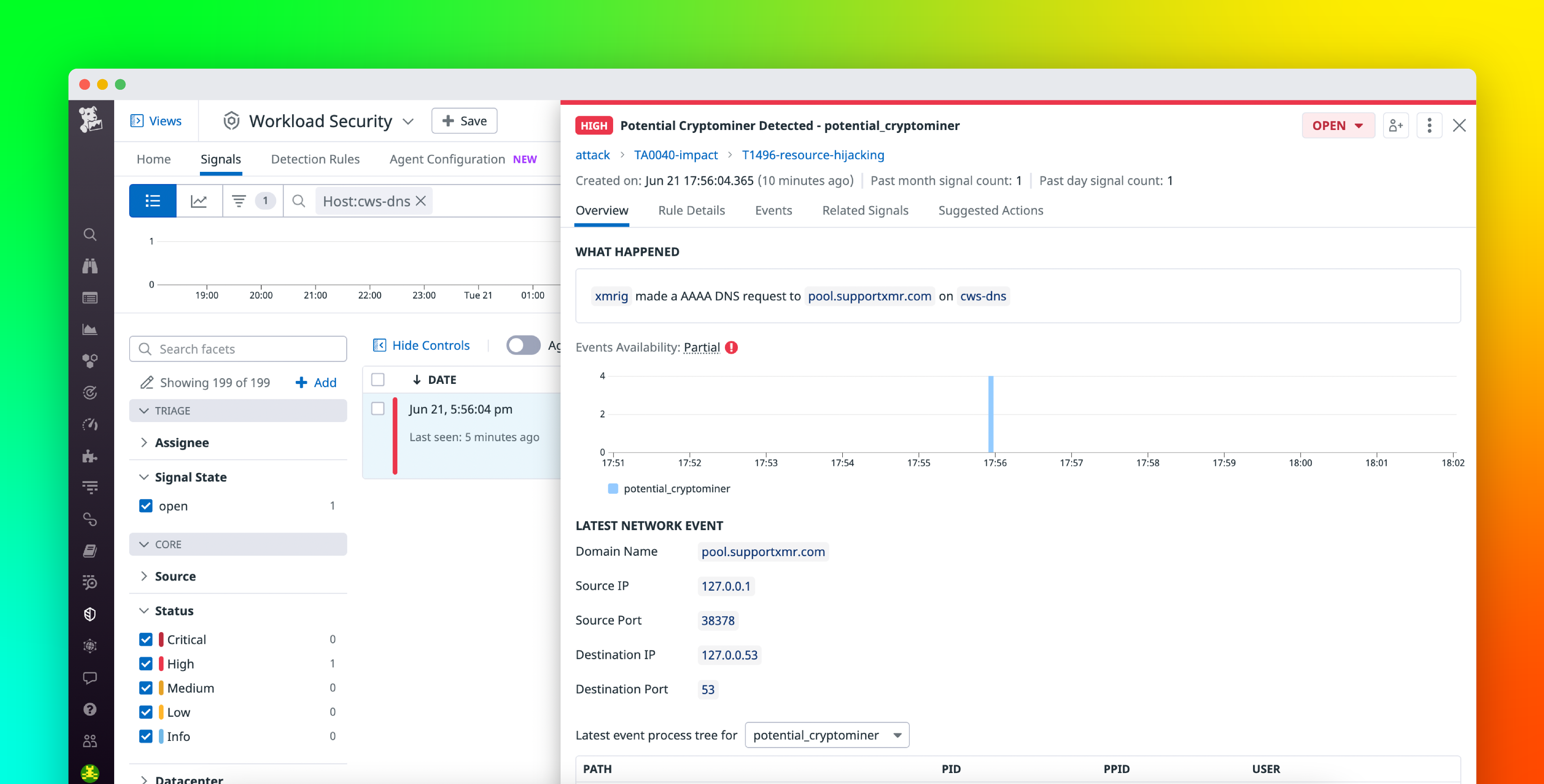1544x784 pixels.
Task: Open the OPEN status dropdown
Action: [1338, 125]
